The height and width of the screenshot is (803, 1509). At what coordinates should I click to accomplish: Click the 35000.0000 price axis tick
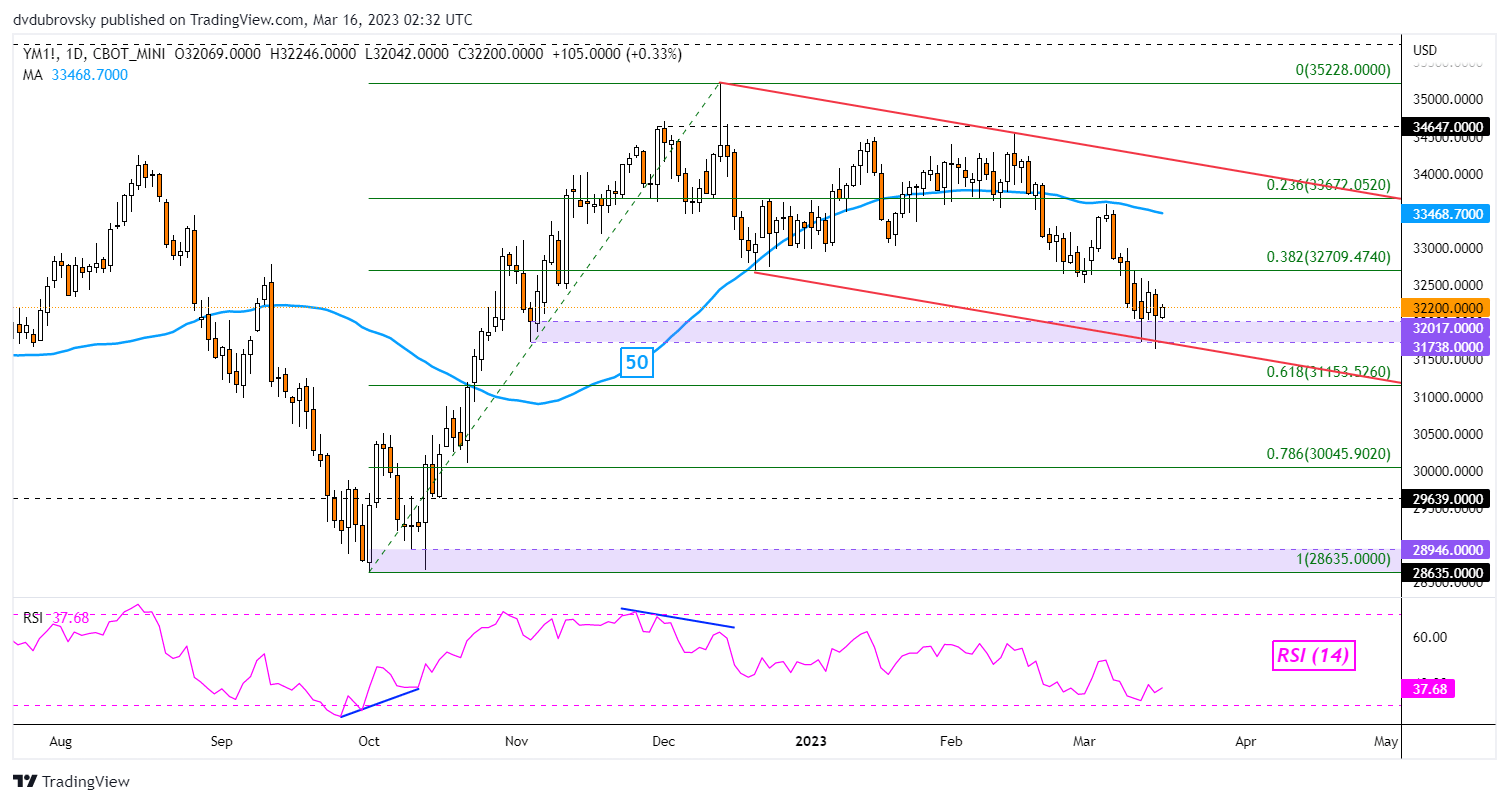pyautogui.click(x=1447, y=100)
